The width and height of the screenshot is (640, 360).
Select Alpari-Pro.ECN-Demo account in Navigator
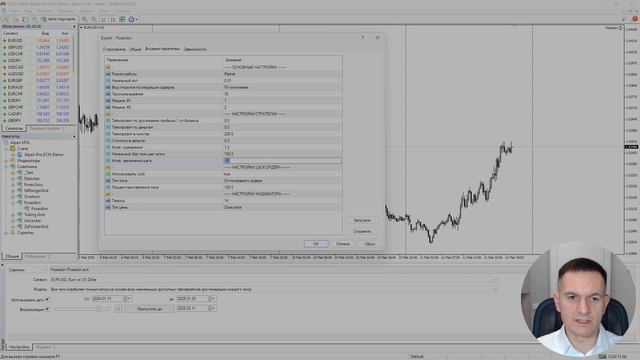tap(44, 155)
